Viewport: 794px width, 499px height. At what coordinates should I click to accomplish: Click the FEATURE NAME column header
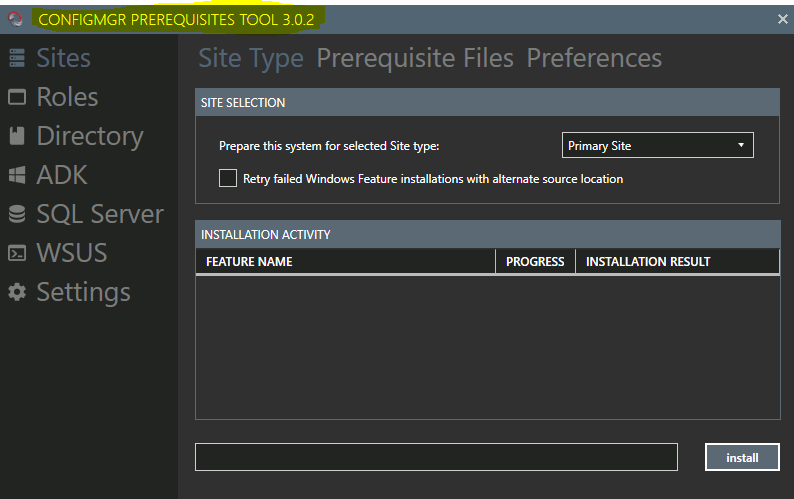pyautogui.click(x=345, y=261)
